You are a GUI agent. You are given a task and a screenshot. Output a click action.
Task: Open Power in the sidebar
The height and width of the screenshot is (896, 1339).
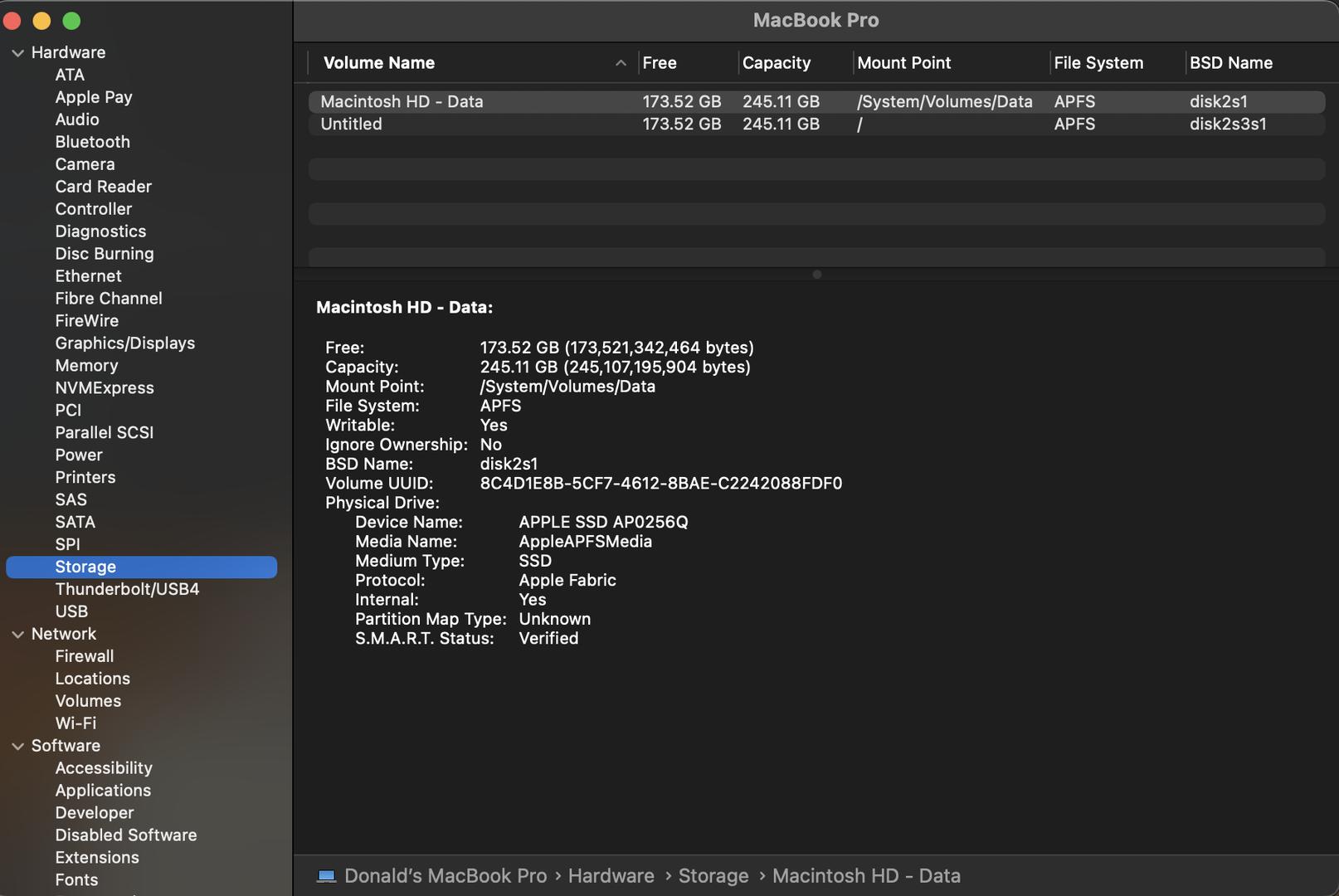click(x=79, y=455)
